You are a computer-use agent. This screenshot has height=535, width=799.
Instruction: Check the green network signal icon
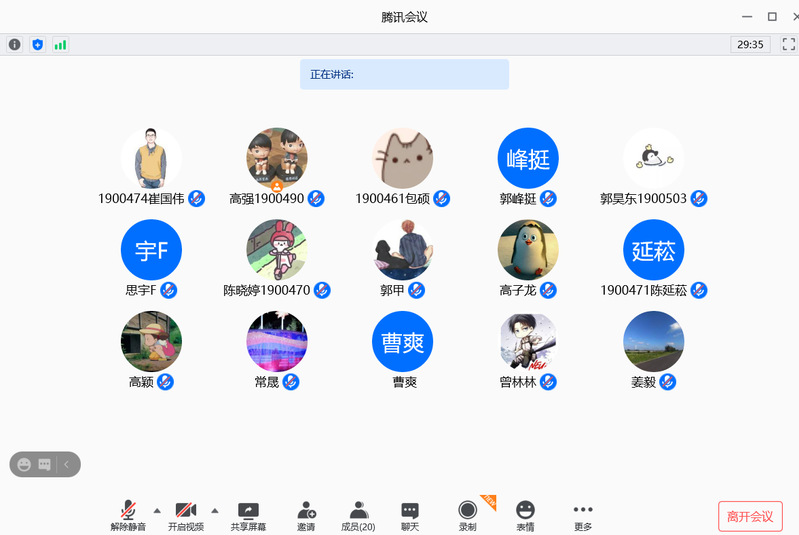pyautogui.click(x=61, y=44)
